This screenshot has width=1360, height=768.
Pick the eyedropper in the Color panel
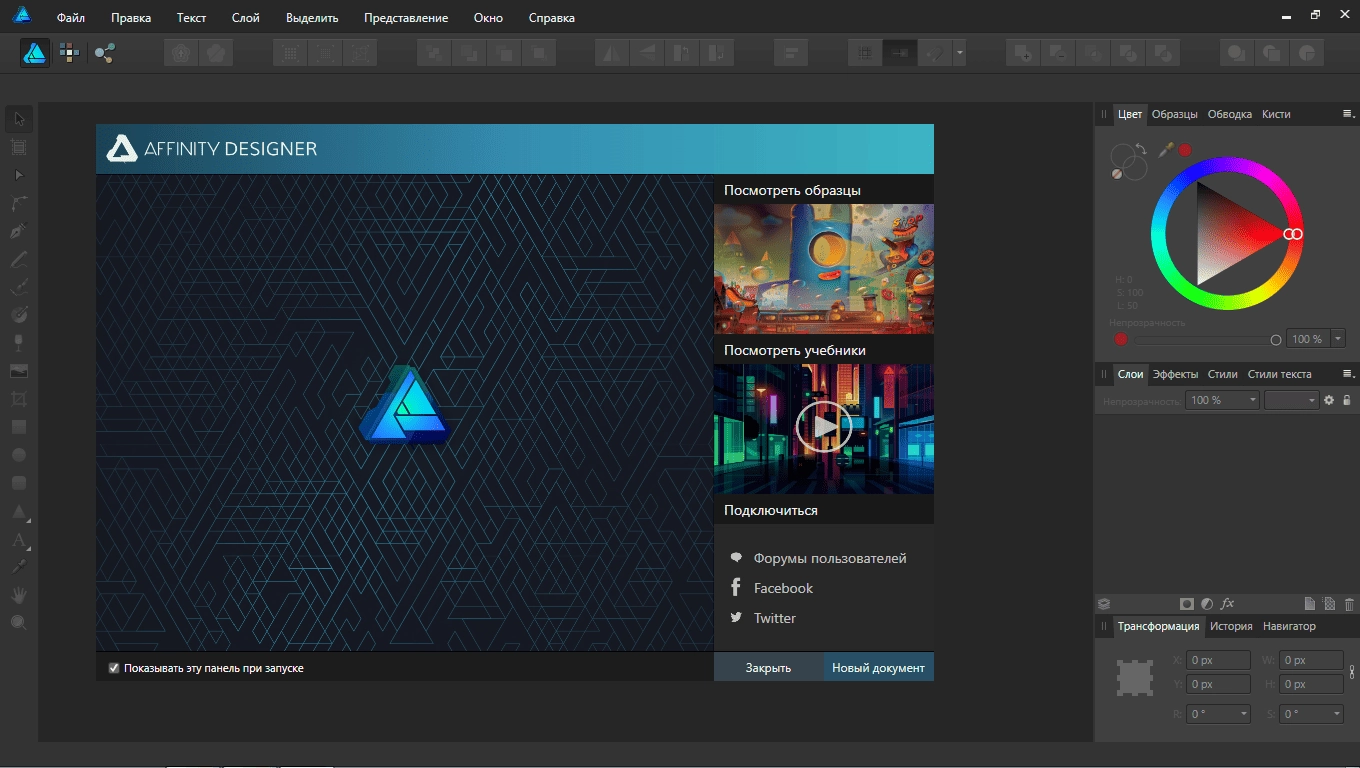coord(1166,149)
